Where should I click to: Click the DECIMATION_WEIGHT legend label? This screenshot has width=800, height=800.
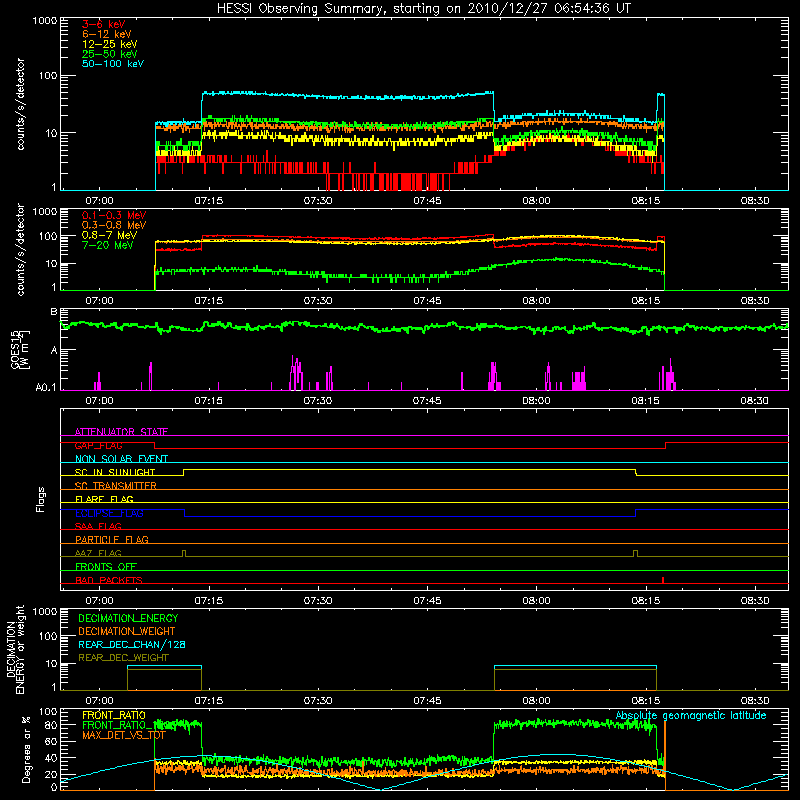[127, 631]
